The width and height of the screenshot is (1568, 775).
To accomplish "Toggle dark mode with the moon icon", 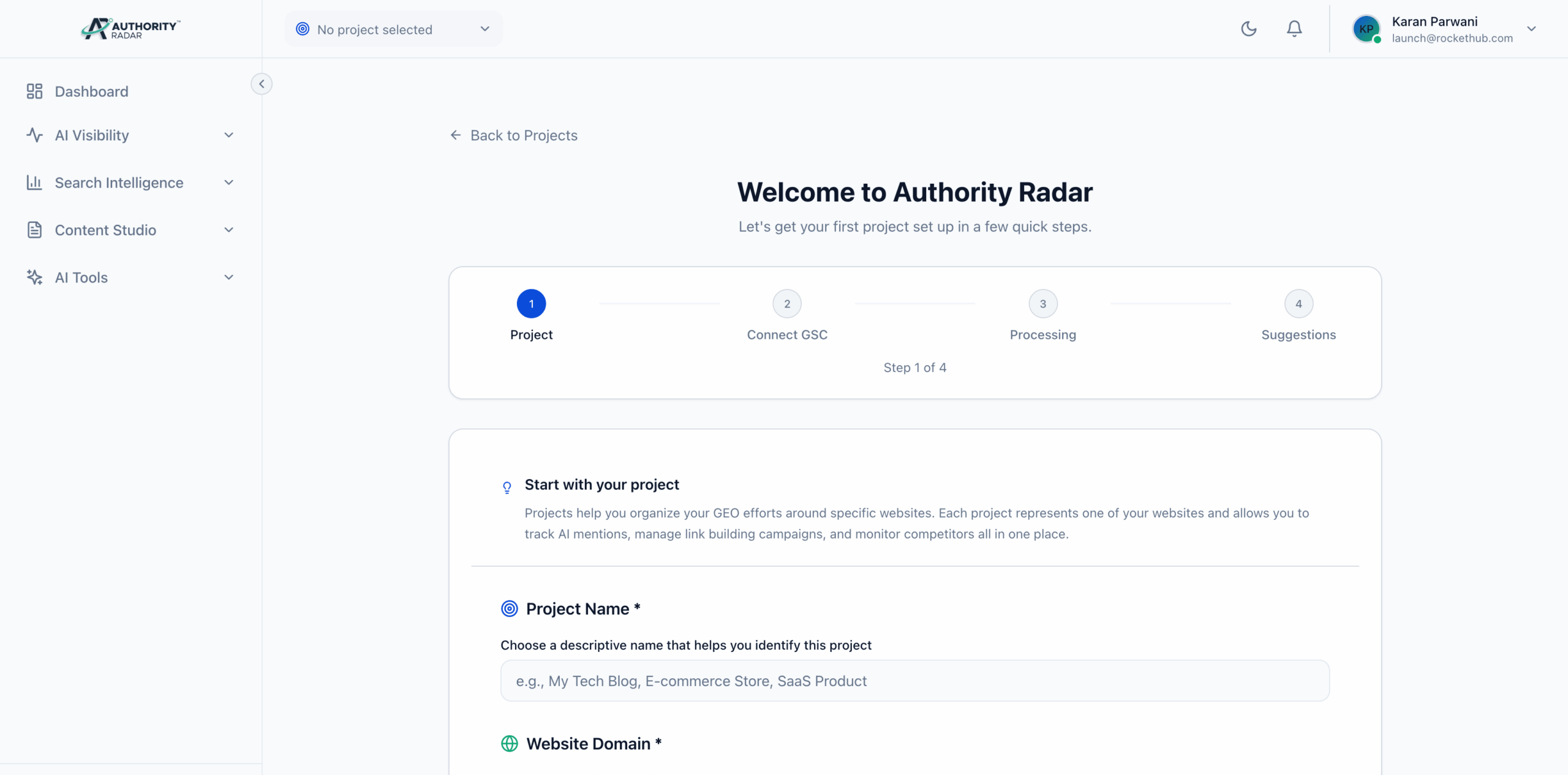I will (x=1248, y=29).
